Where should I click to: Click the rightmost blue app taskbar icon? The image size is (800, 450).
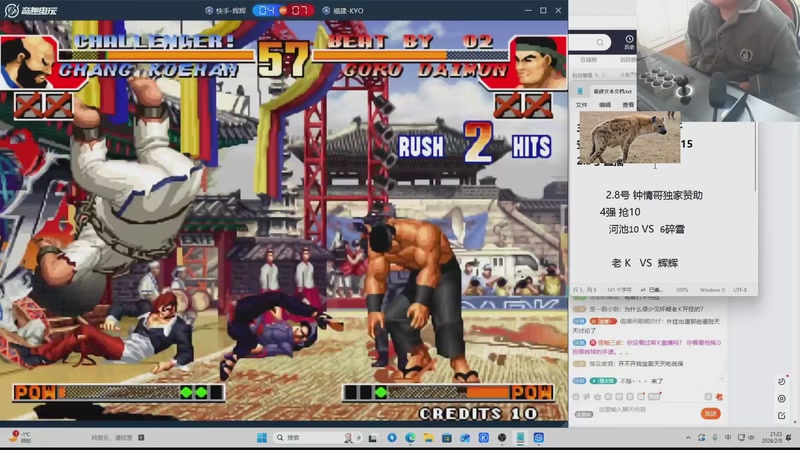click(538, 438)
